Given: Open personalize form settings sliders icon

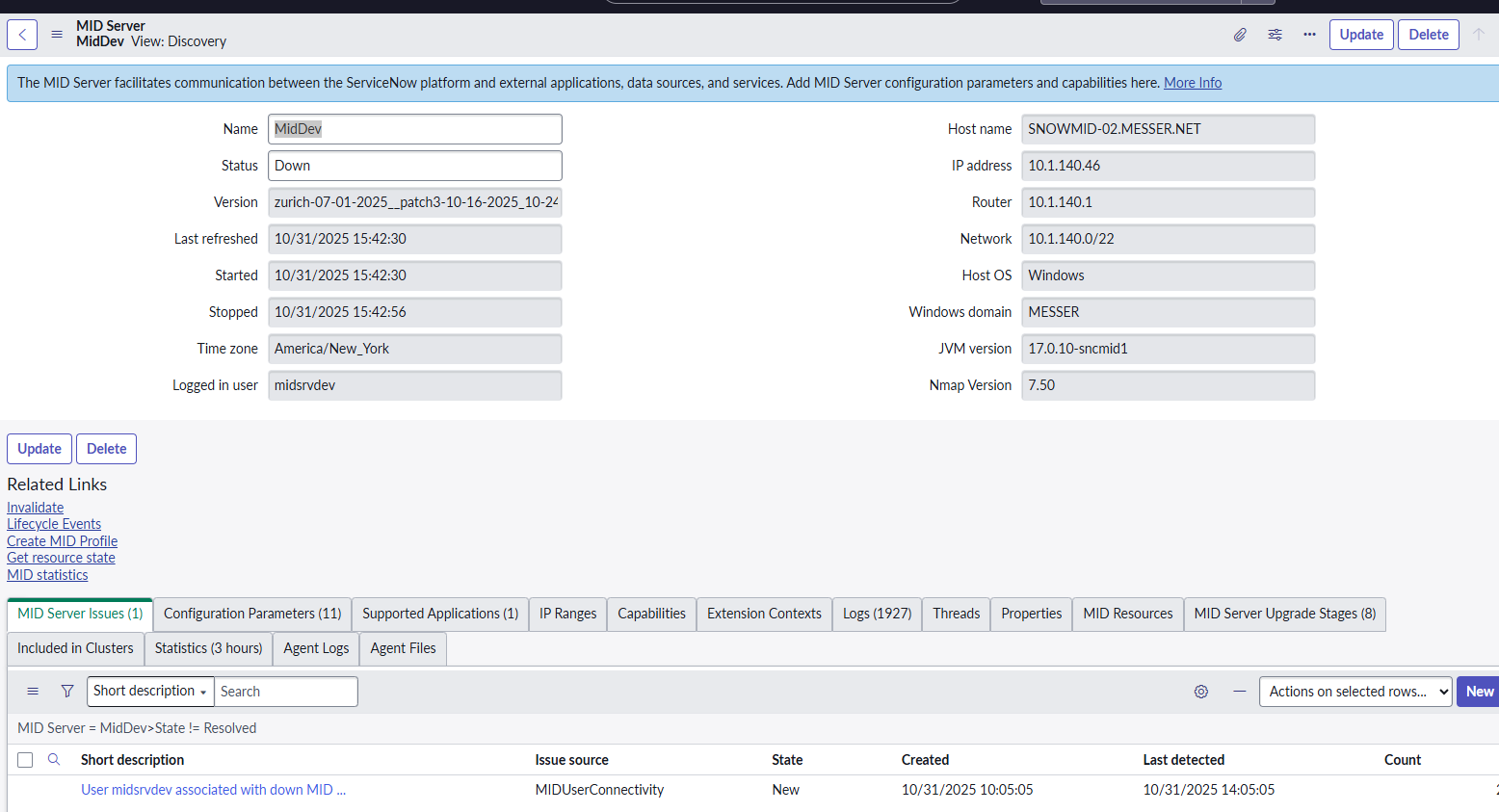Looking at the screenshot, I should pos(1275,35).
